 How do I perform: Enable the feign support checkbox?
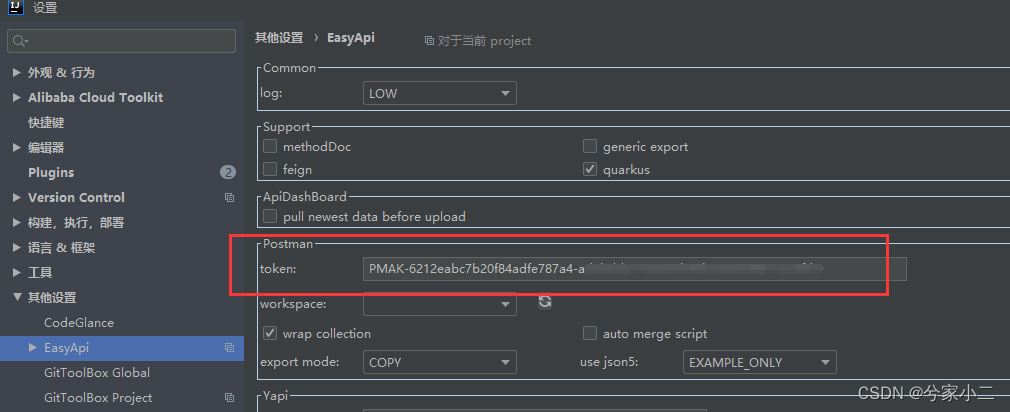coord(270,169)
